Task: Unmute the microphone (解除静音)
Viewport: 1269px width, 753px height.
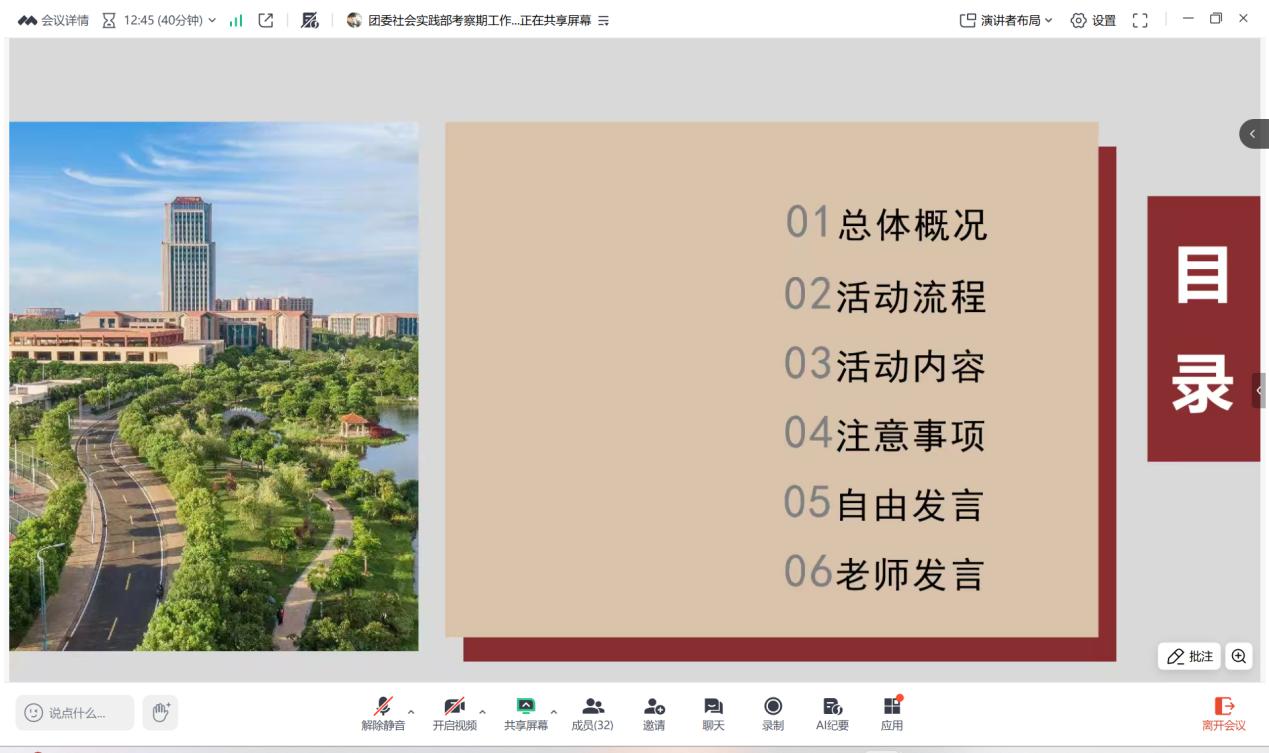Action: [383, 712]
